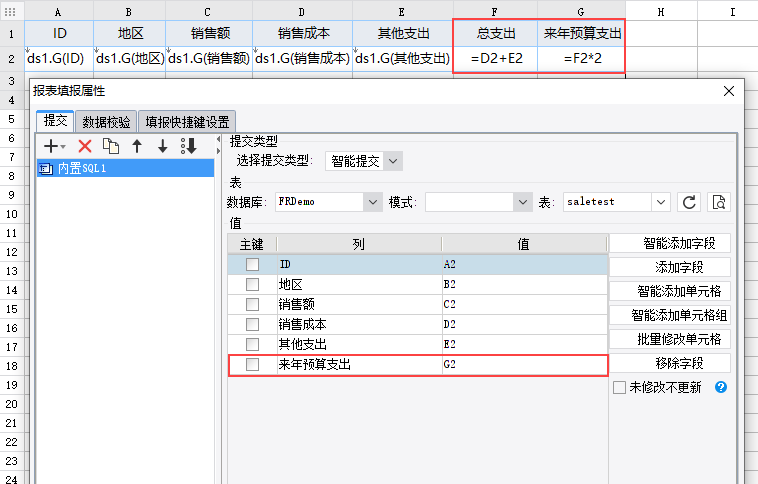Refresh the table list icon
758x484 pixels.
coord(689,202)
